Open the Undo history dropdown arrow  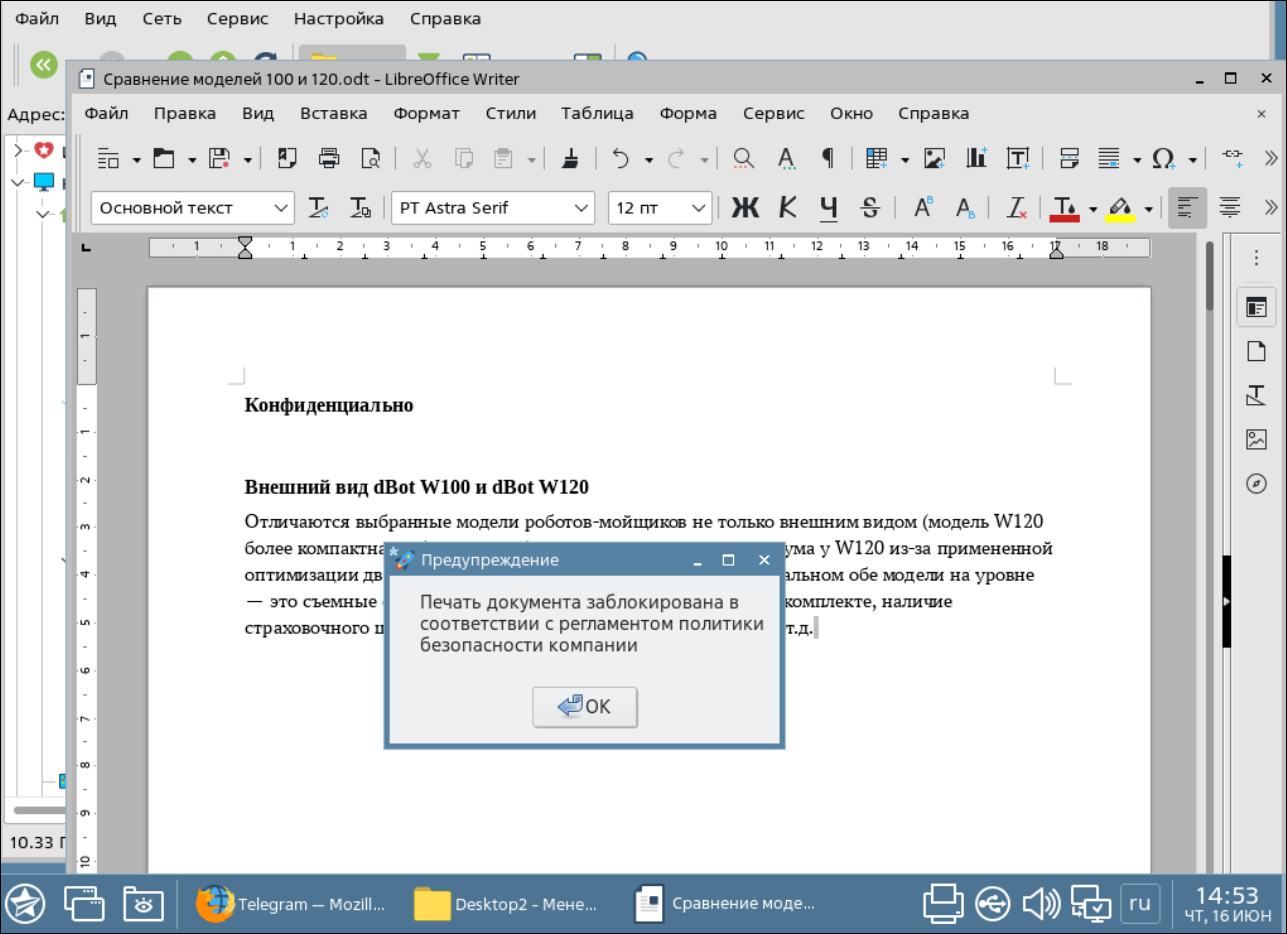tap(649, 160)
